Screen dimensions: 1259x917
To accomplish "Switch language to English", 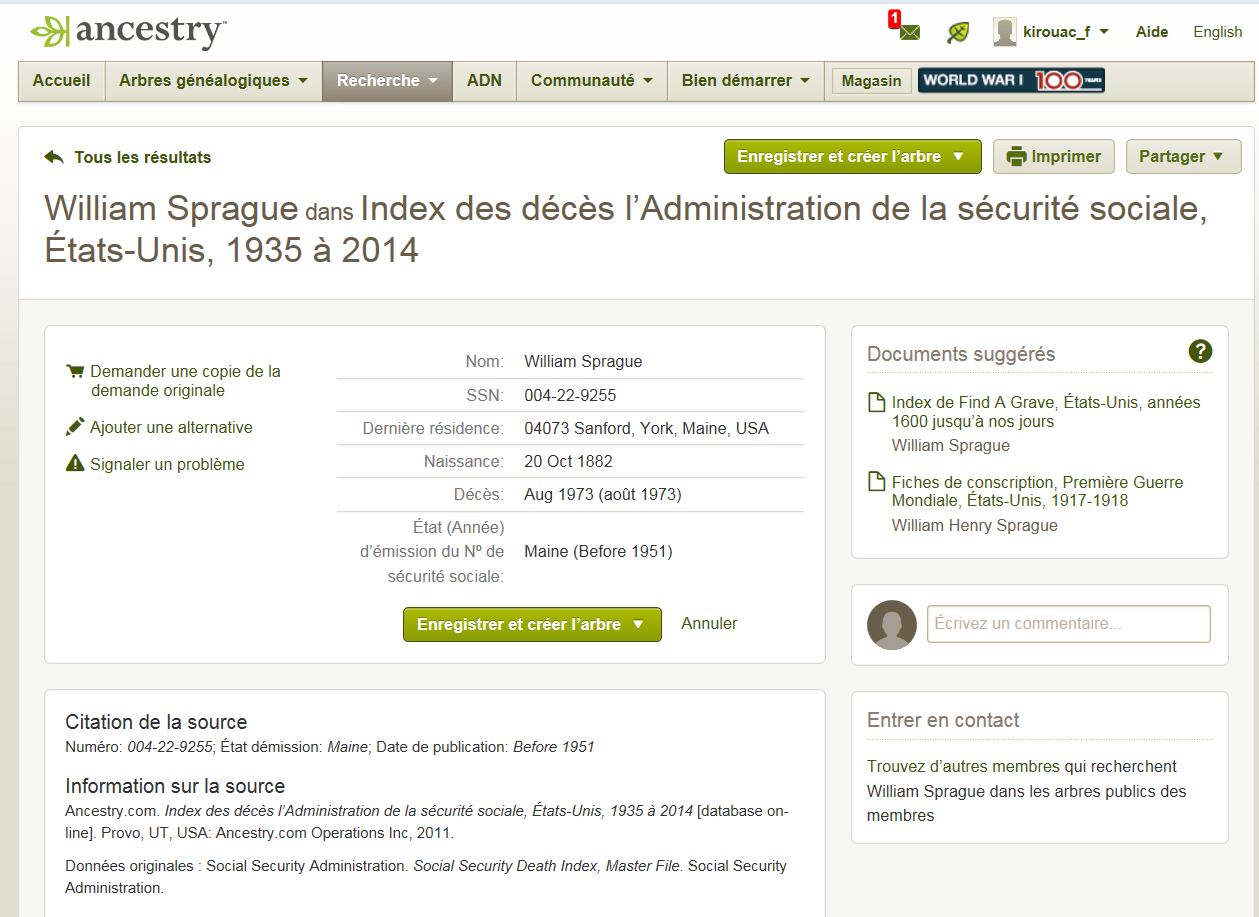I will tap(1217, 32).
